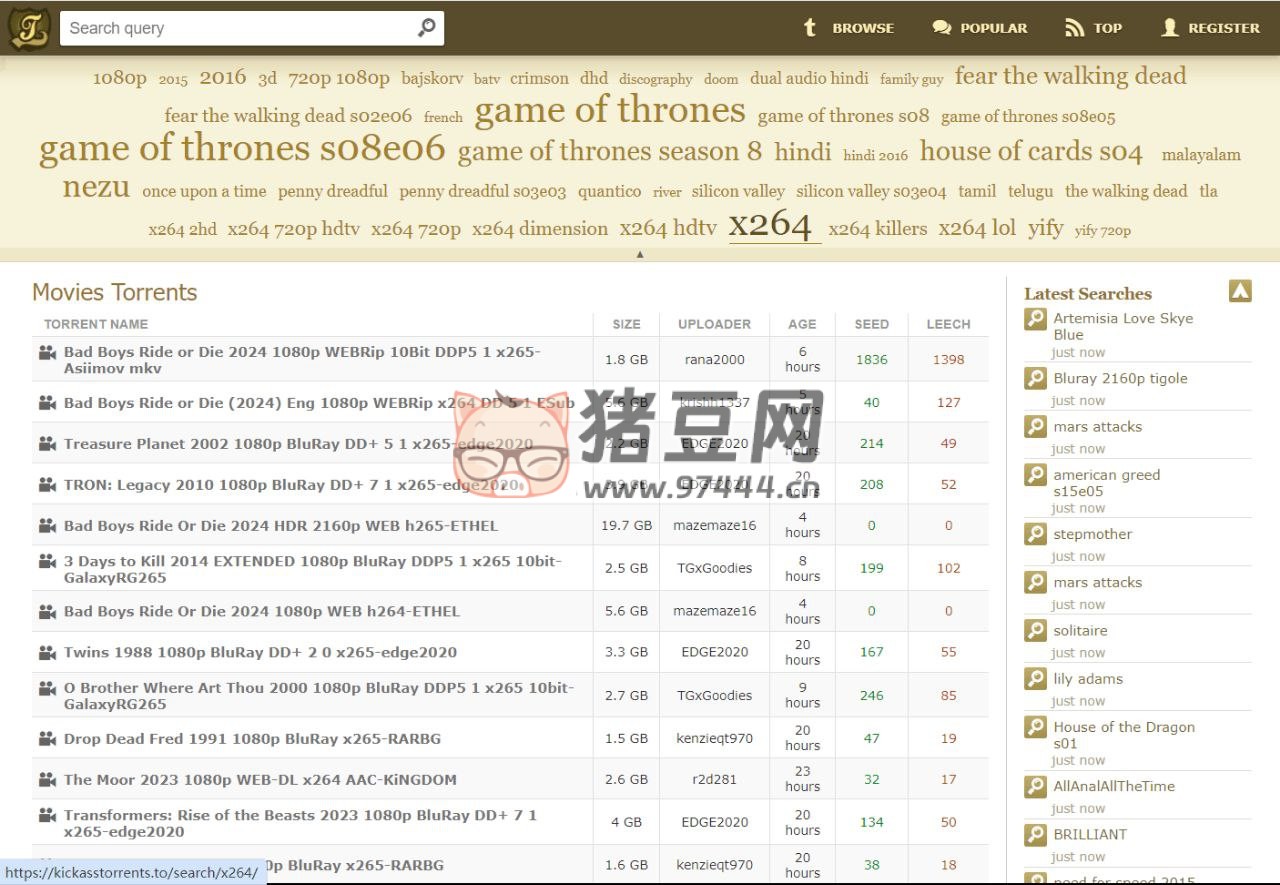
Task: Click the magnifier icon beside solitaire search
Action: (x=1035, y=630)
